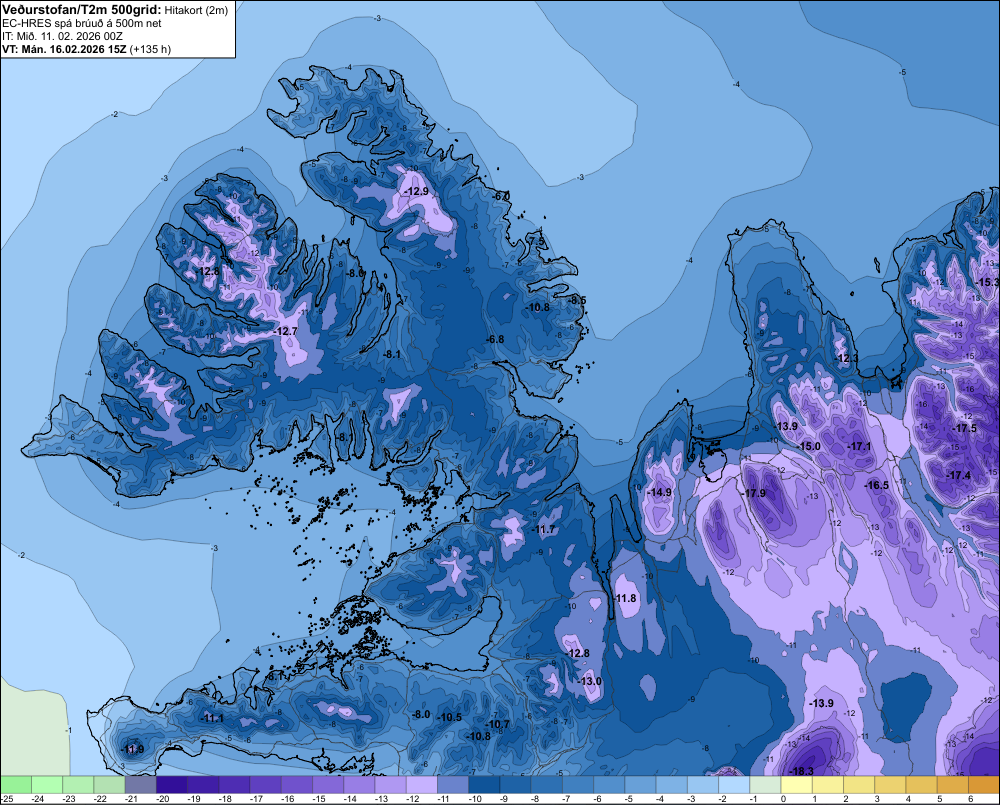Click the -18.3 temperature value
1000x805 pixels.
click(x=802, y=771)
